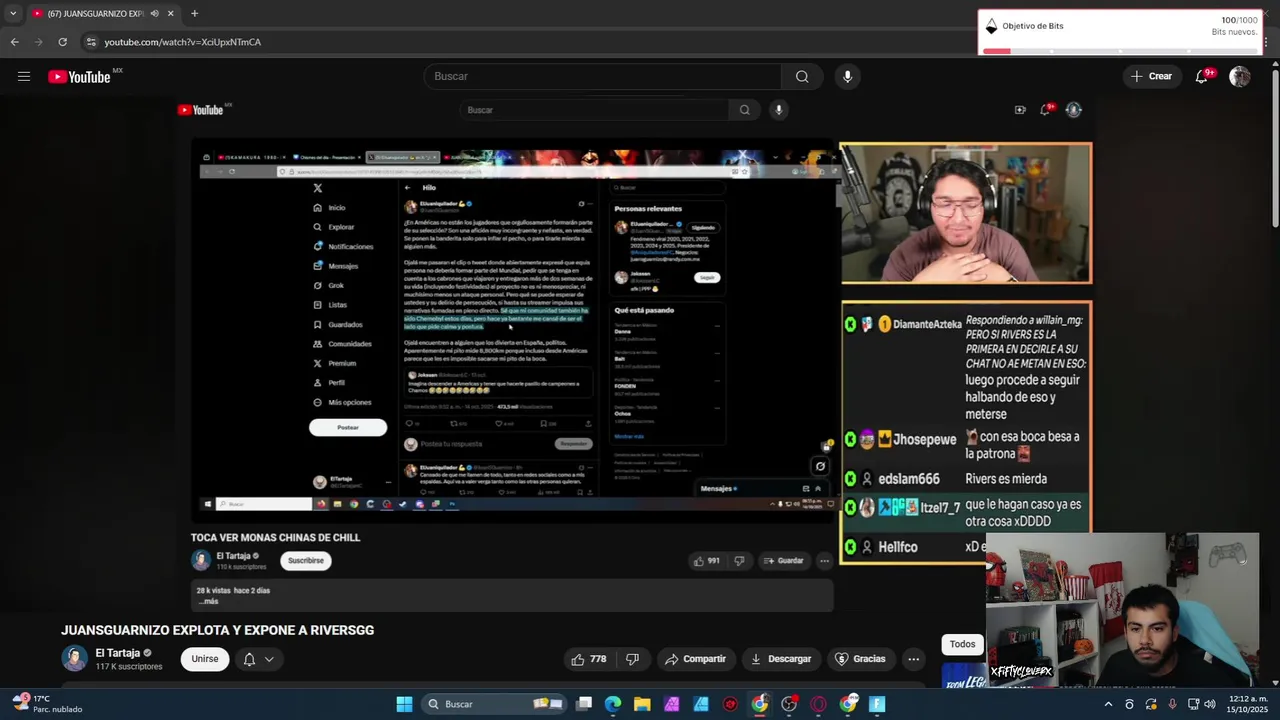Start voice search with the microphone icon
This screenshot has width=1280, height=720.
847,76
